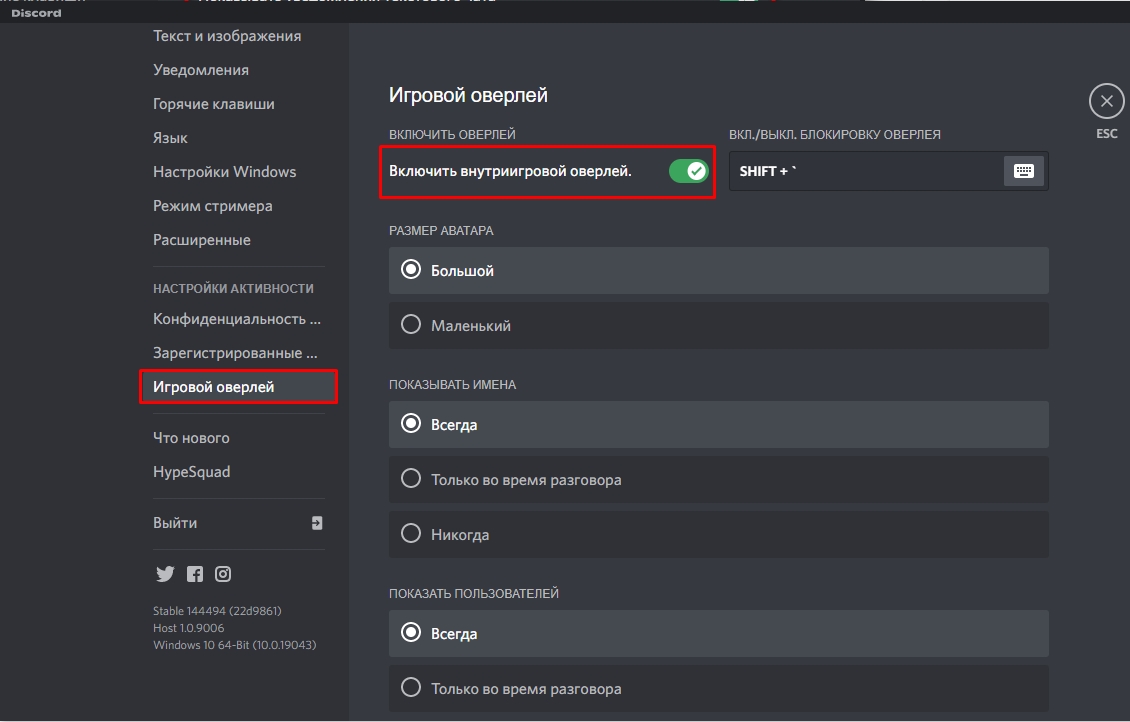
Task: Open the Facebook social link icon
Action: (195, 574)
